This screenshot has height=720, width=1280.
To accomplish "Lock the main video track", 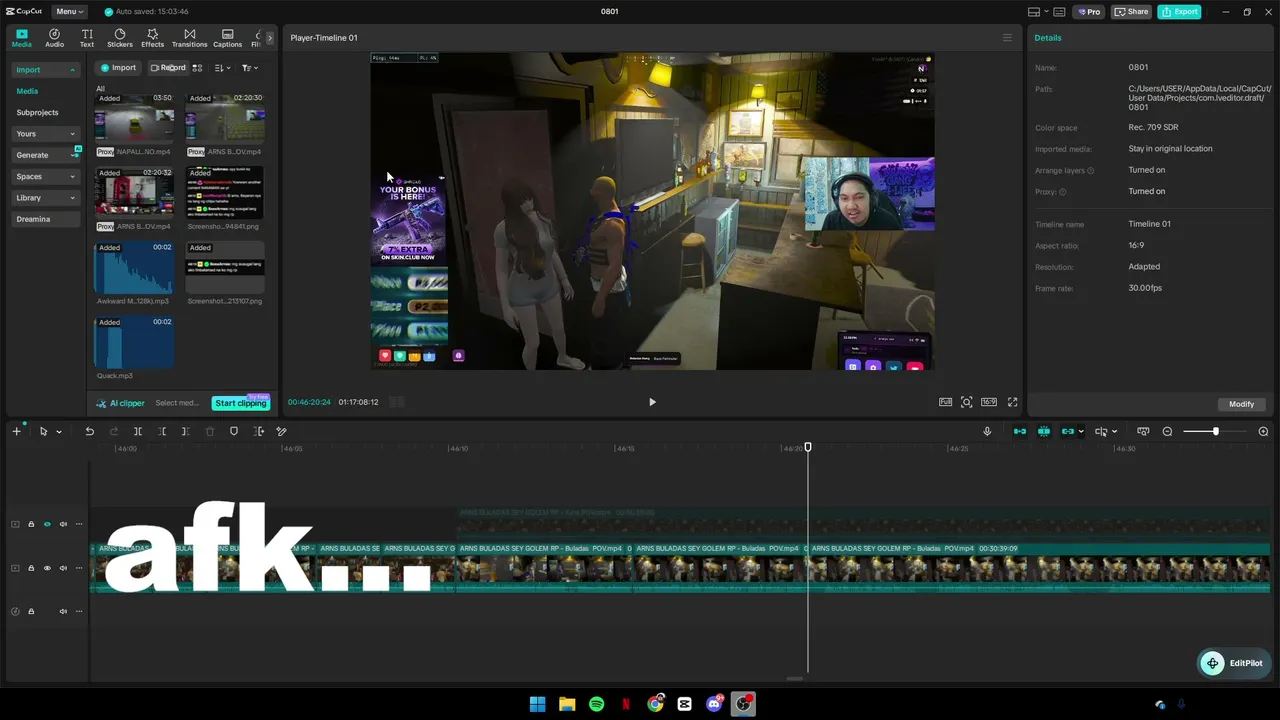I will click(x=31, y=568).
